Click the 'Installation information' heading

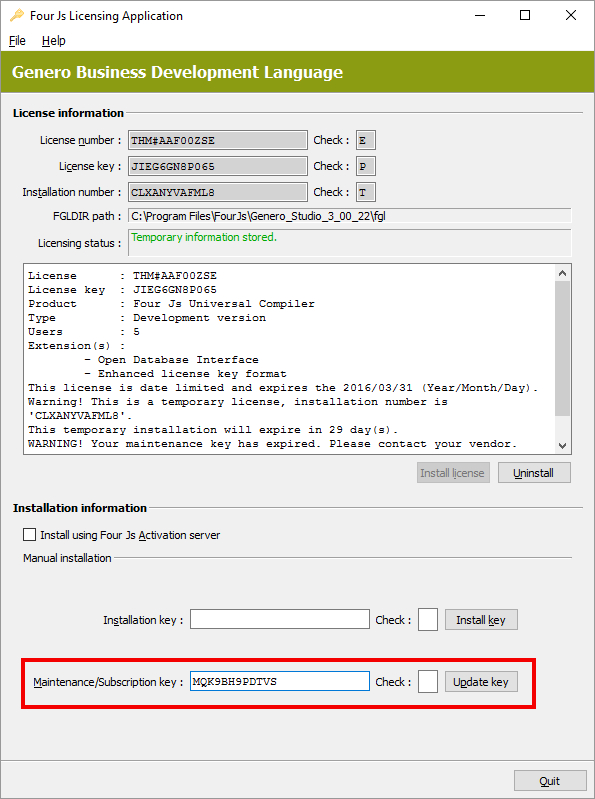coord(80,508)
